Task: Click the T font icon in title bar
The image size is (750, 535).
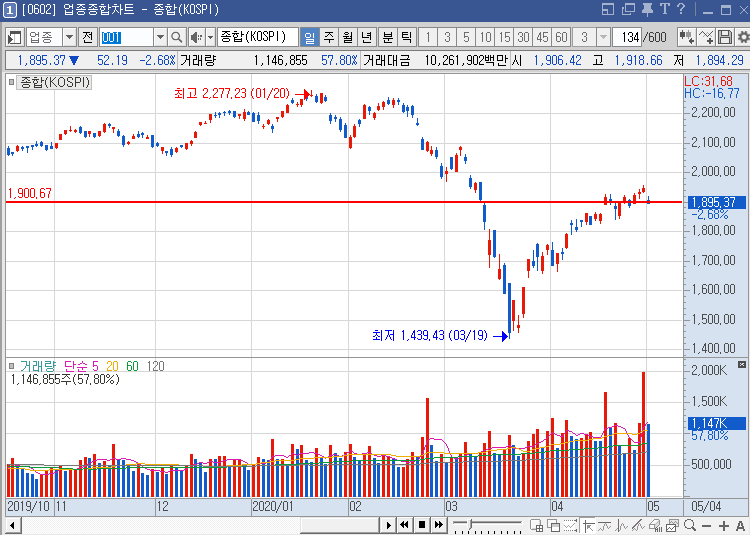Action: point(664,9)
